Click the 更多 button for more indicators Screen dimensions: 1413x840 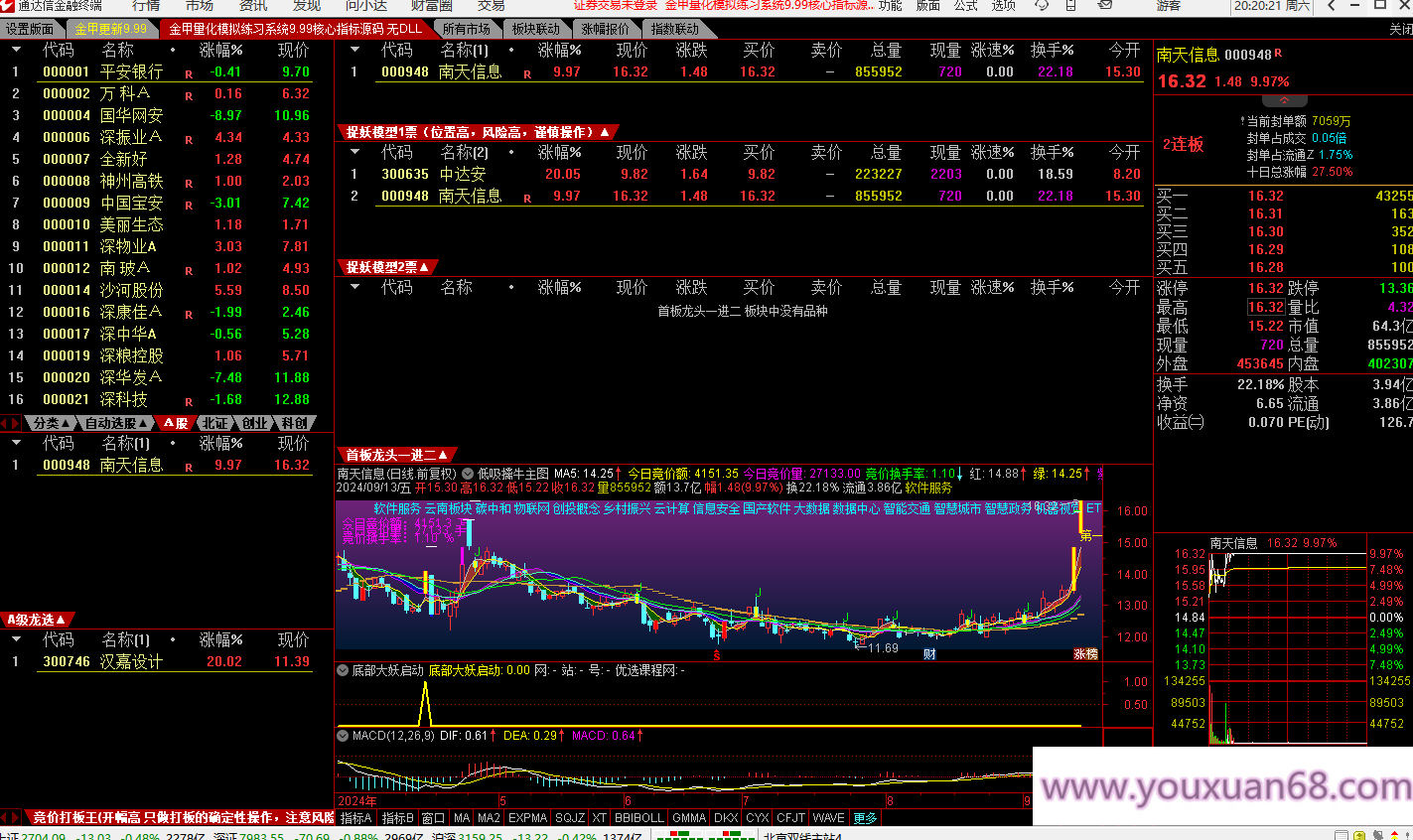863,818
